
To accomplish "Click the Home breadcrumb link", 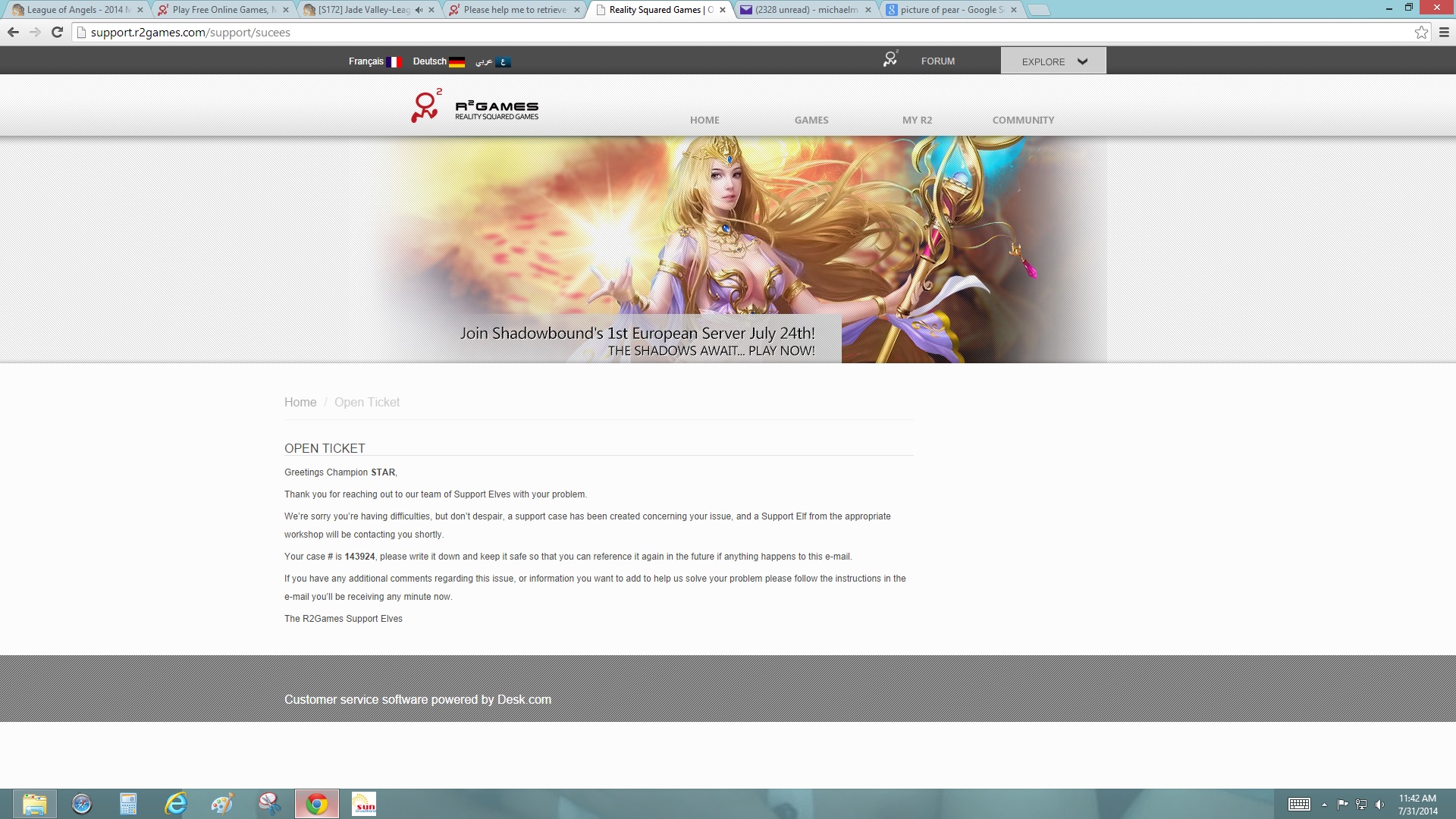I will click(x=300, y=402).
